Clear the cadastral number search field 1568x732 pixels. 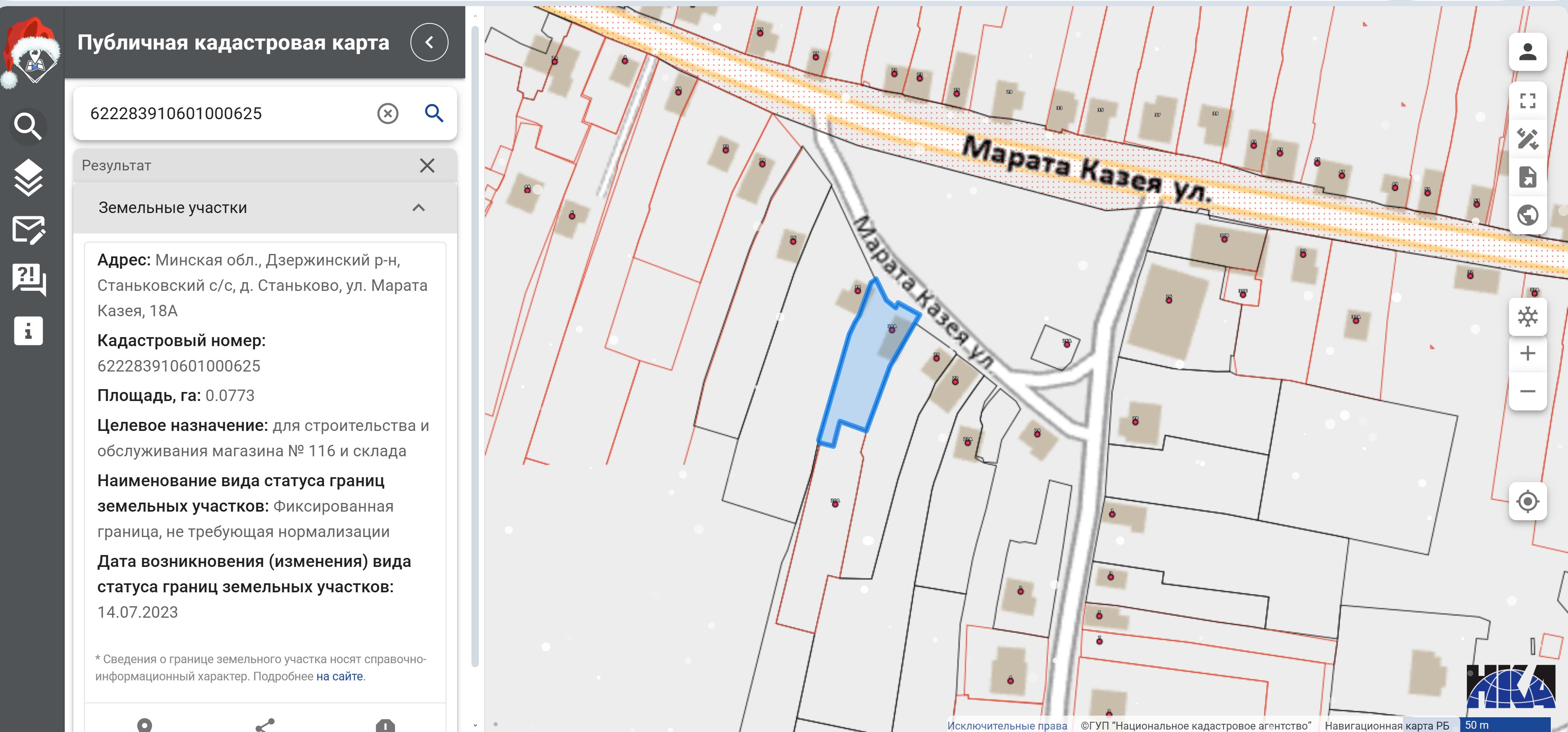388,113
